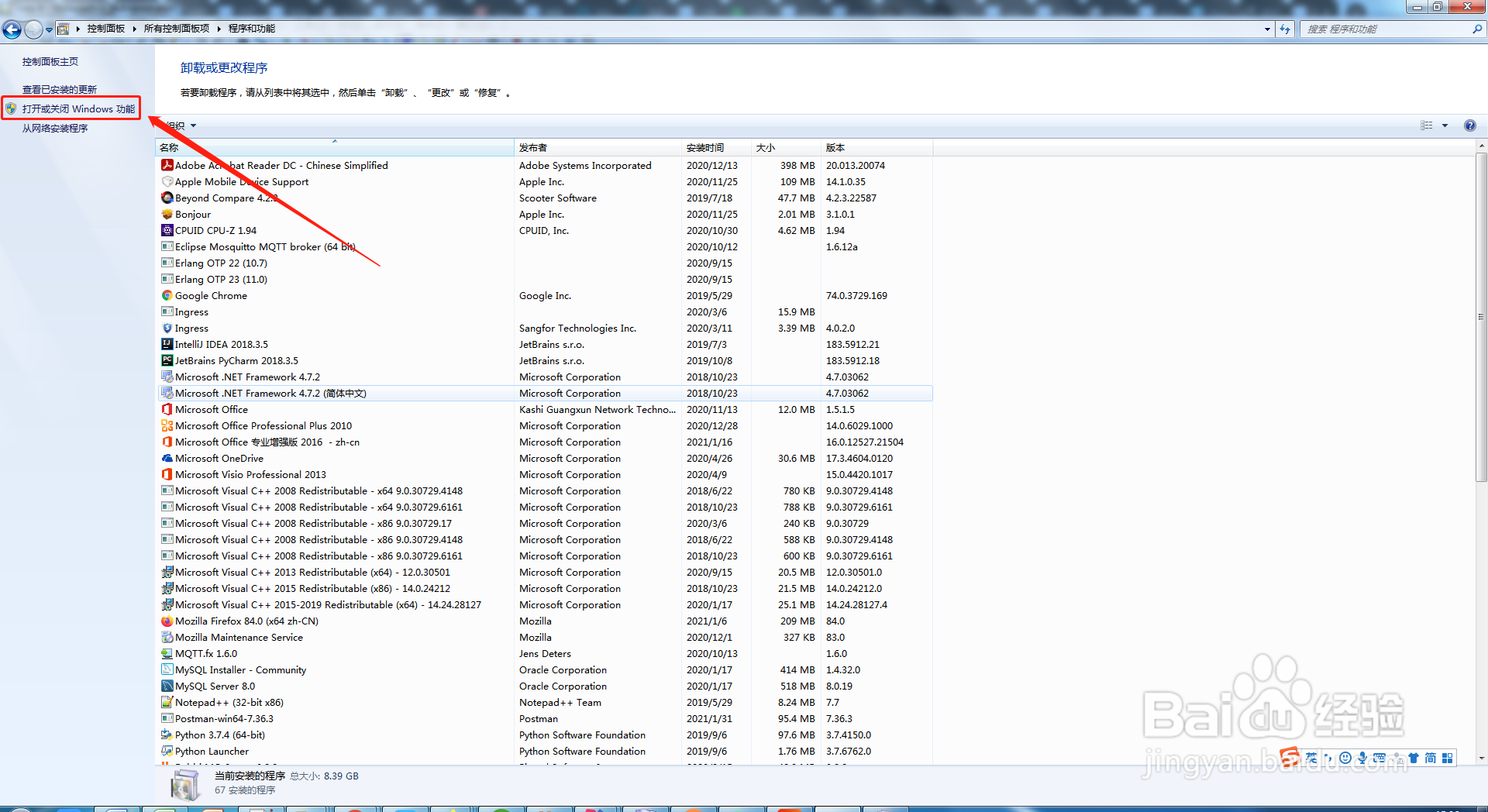Sort list by 名称 column header
Screen dimensions: 1488x812
pyautogui.click(x=335, y=147)
